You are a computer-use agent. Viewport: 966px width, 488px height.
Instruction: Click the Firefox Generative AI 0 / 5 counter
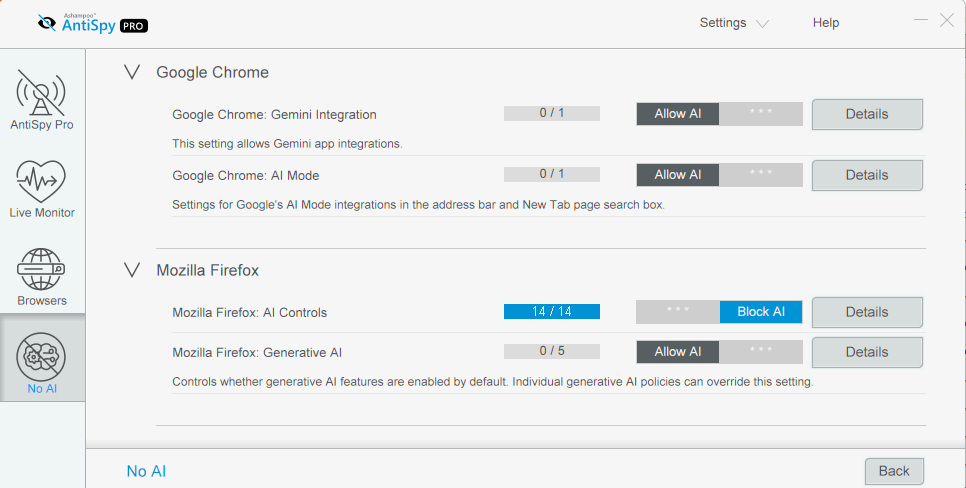click(x=551, y=351)
